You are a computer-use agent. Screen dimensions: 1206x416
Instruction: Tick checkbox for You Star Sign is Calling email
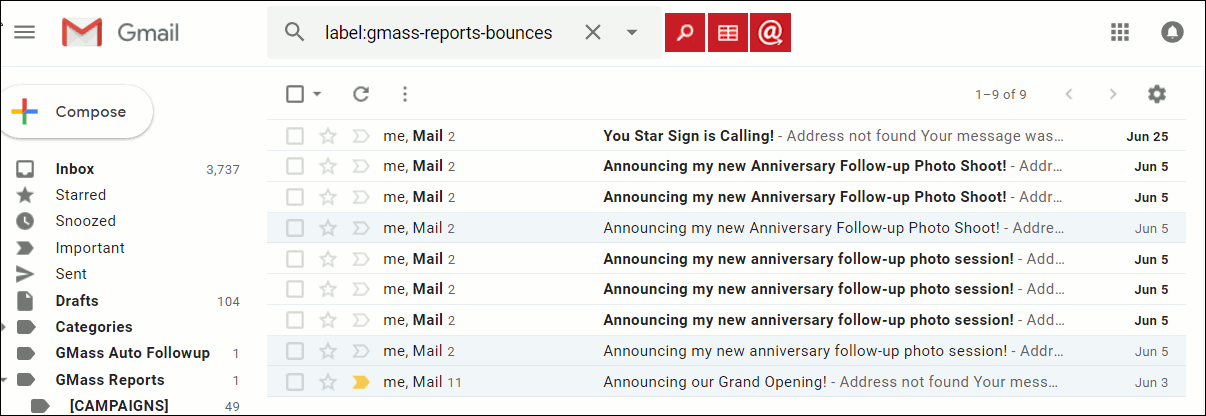pos(295,136)
